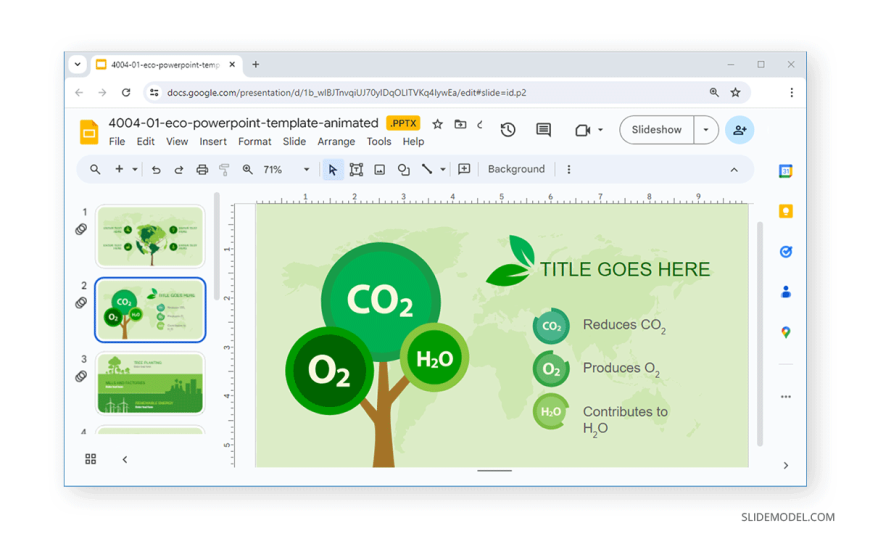Reload the browser page

pos(126,93)
